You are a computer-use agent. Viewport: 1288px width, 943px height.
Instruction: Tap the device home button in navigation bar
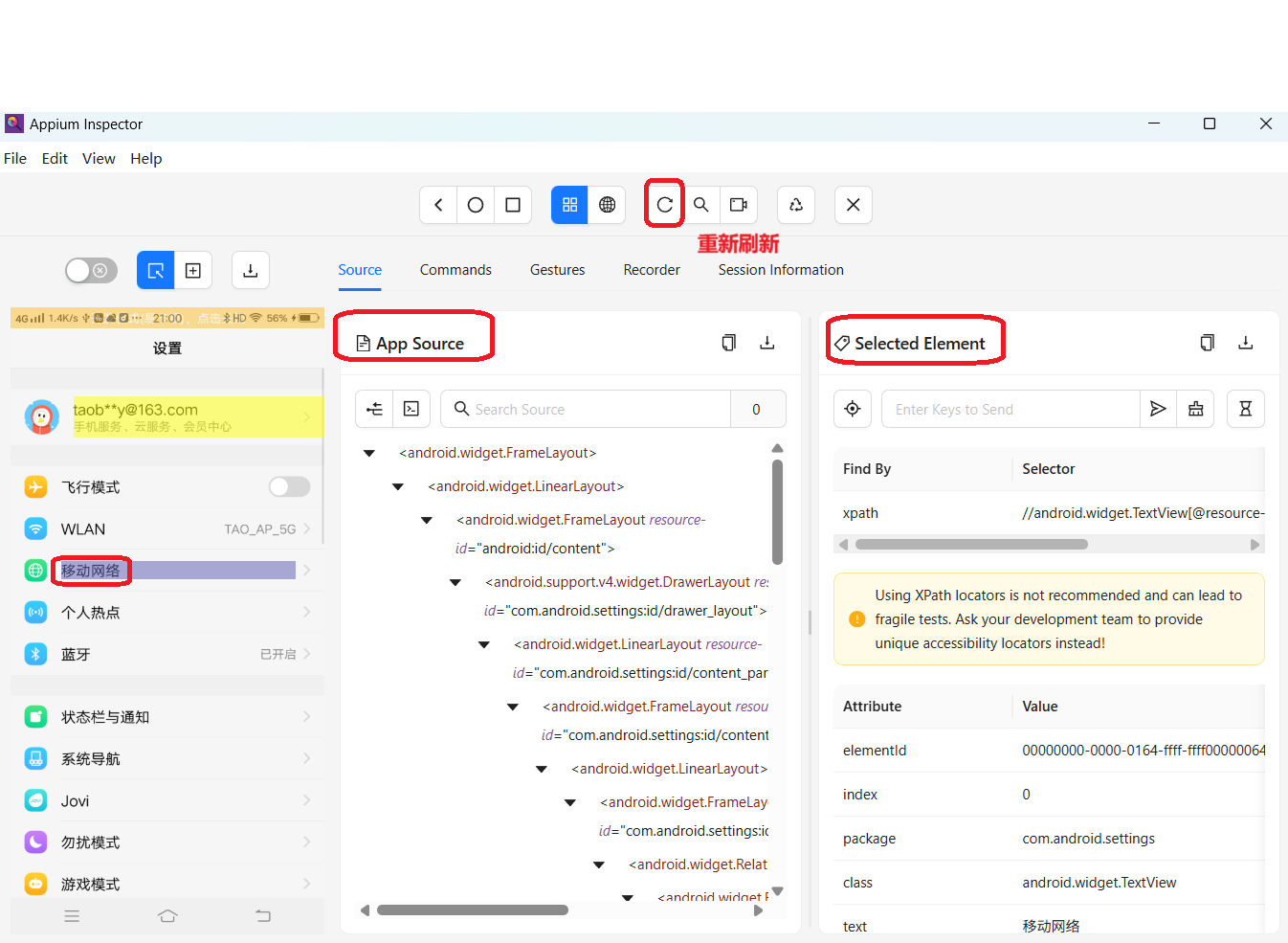point(167,916)
